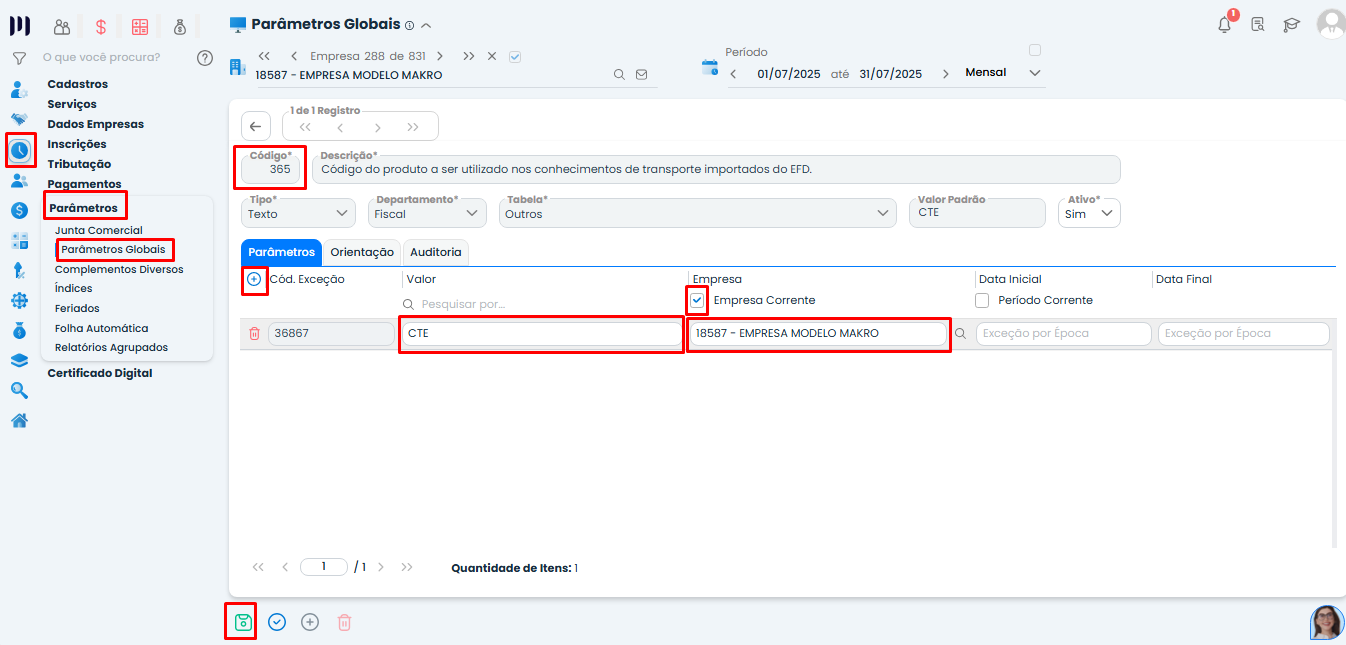This screenshot has height=645, width=1346.
Task: Open Junta Comercial submenu item
Action: click(x=99, y=230)
